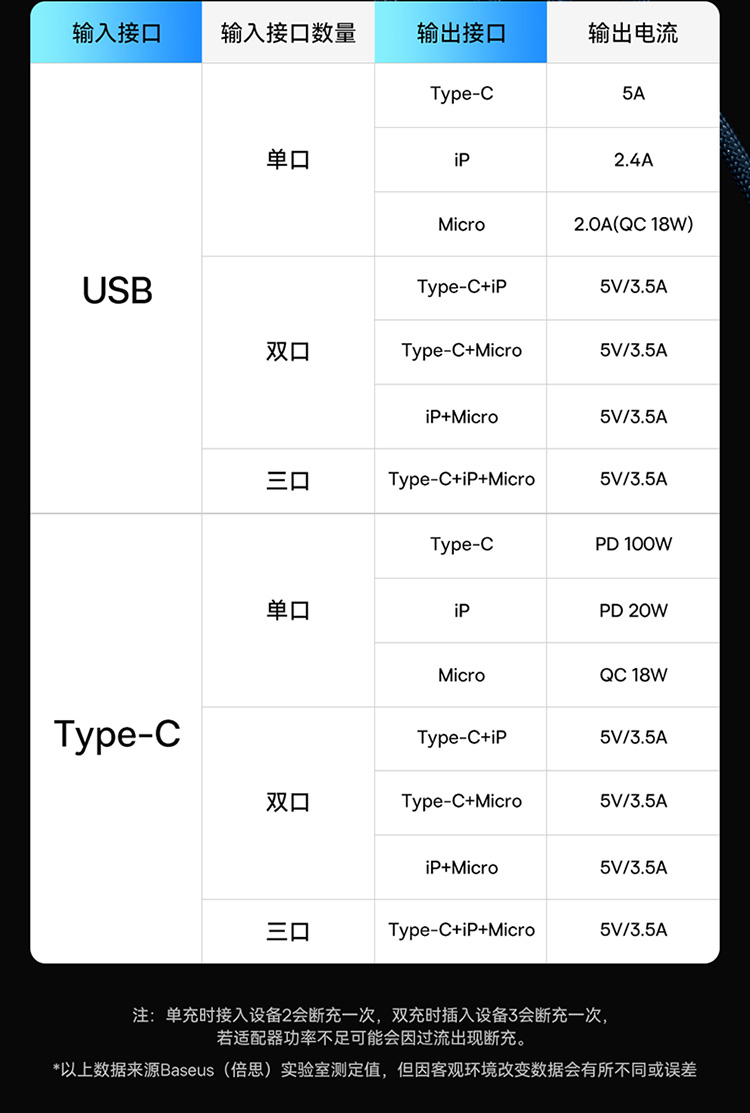Click the large Type-C input interface cell
The height and width of the screenshot is (1113, 750).
click(117, 735)
